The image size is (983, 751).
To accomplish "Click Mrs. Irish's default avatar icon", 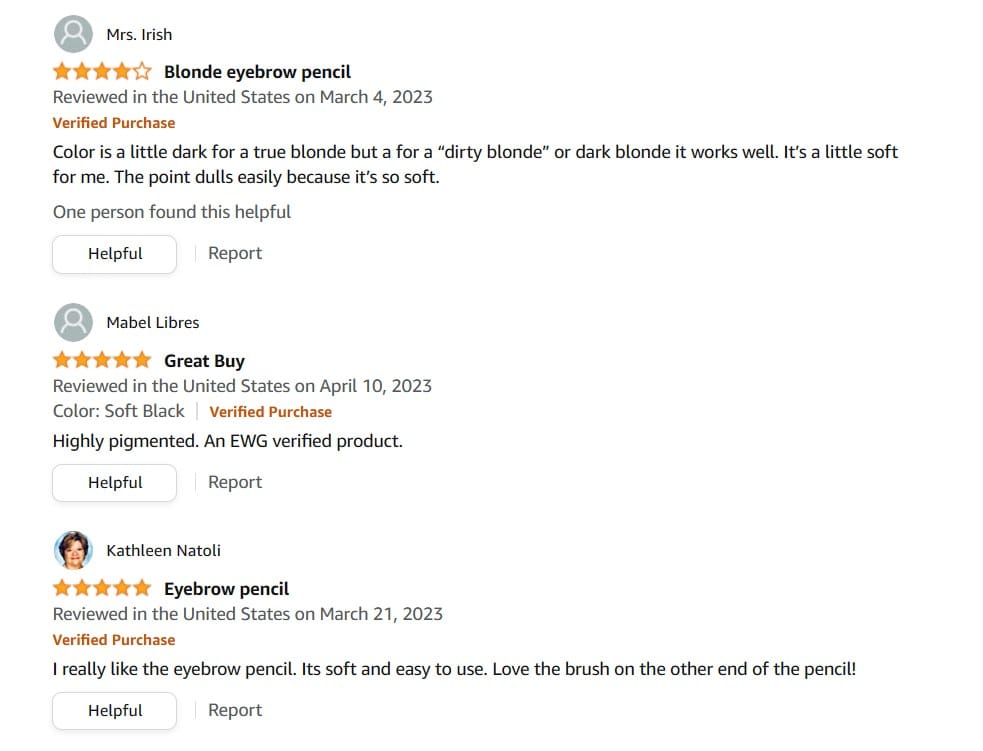I will [x=72, y=34].
